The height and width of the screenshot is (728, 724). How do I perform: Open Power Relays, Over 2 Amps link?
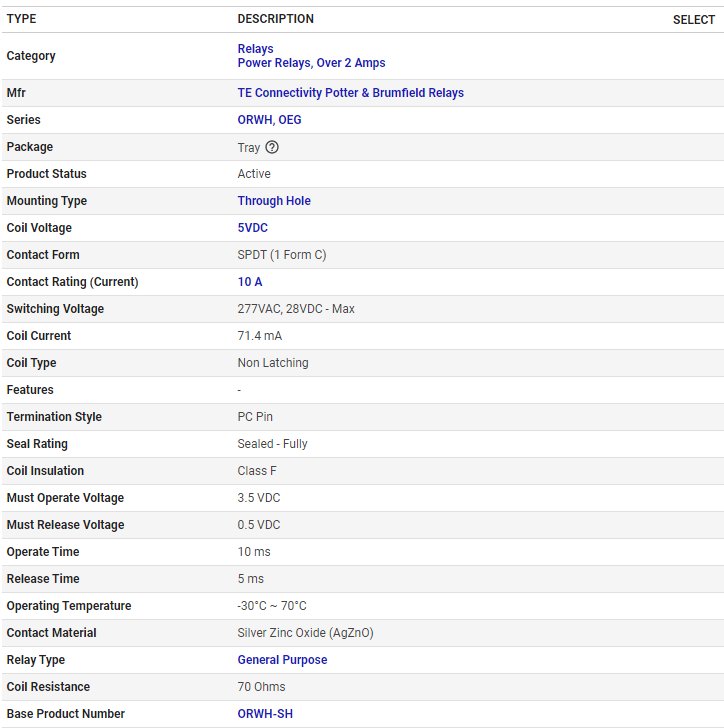311,63
